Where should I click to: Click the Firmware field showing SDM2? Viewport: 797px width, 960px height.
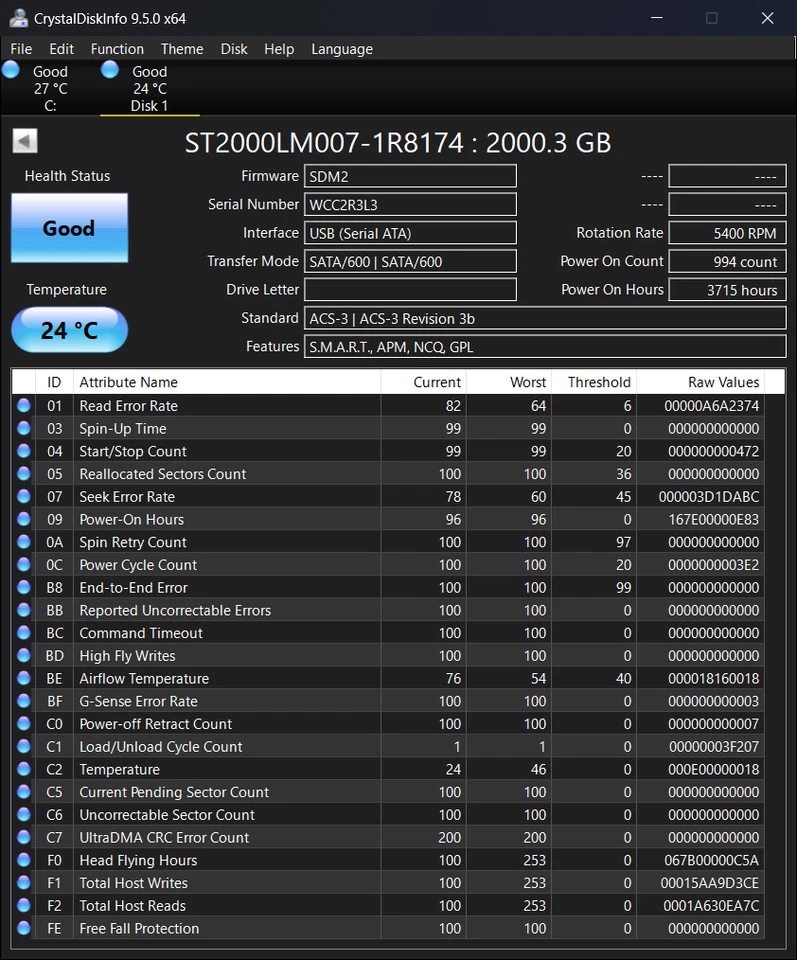[x=410, y=176]
